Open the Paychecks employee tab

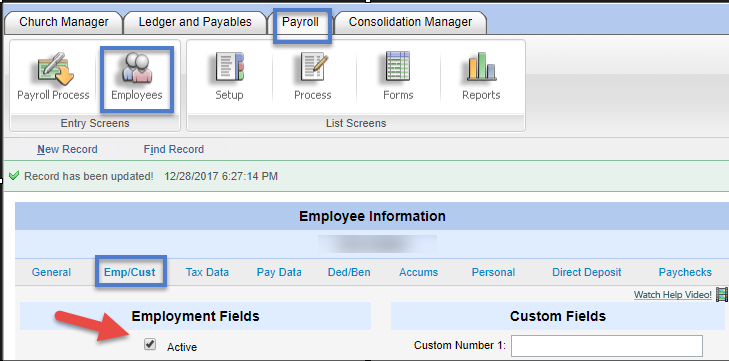click(685, 272)
